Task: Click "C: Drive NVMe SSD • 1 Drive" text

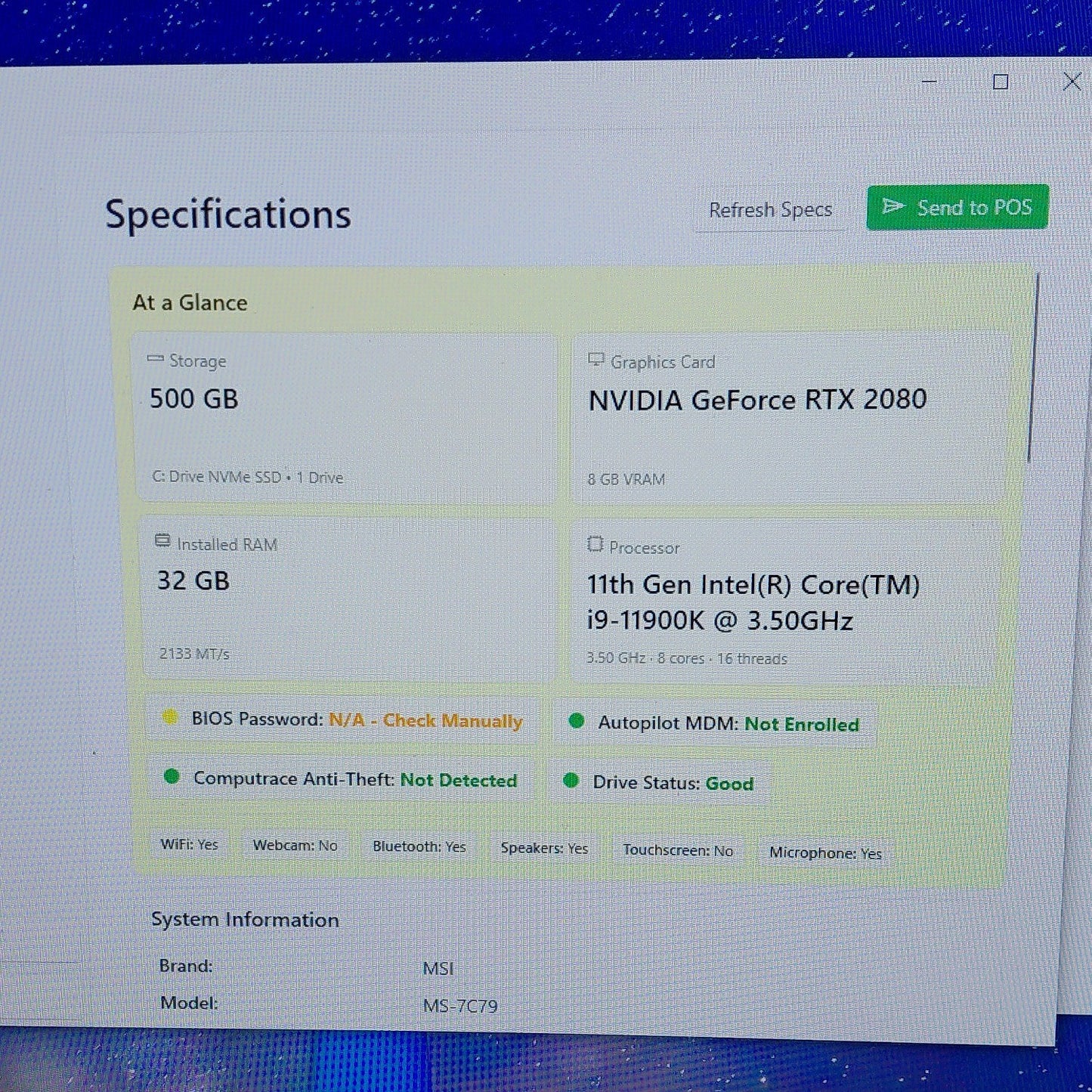Action: (248, 478)
